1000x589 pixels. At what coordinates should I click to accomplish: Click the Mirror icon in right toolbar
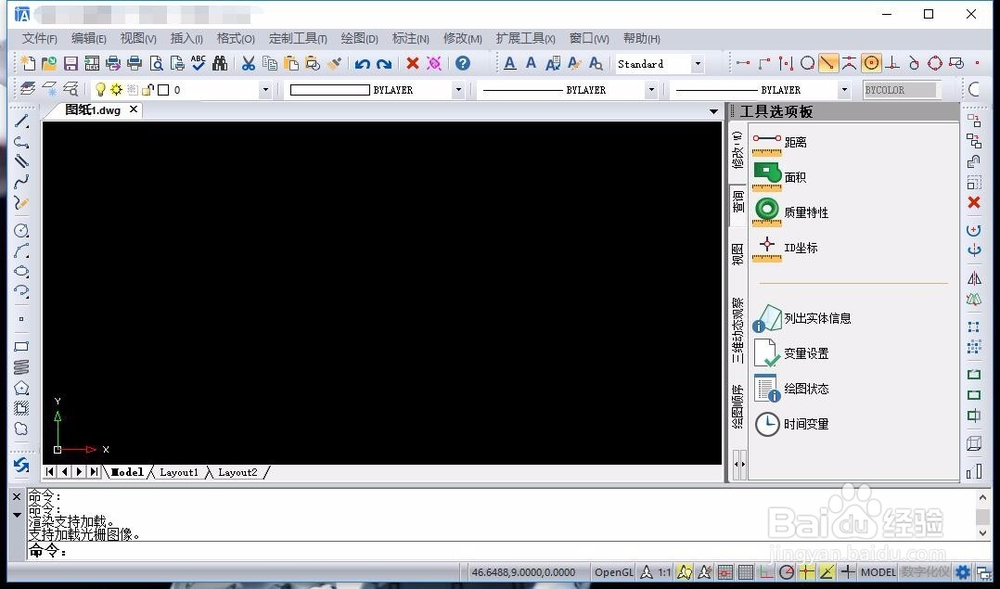[x=974, y=278]
